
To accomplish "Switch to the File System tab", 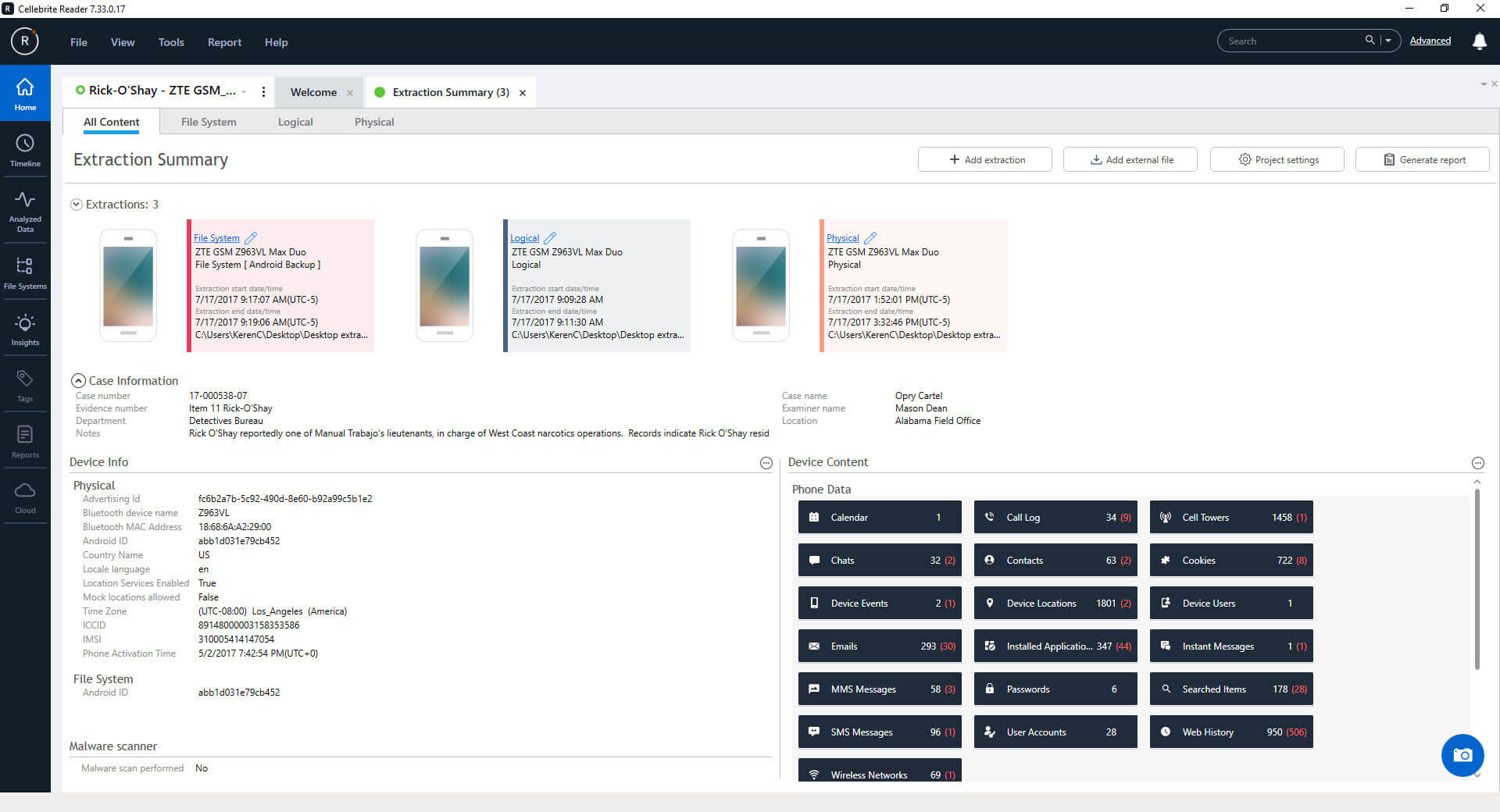I will (x=209, y=122).
